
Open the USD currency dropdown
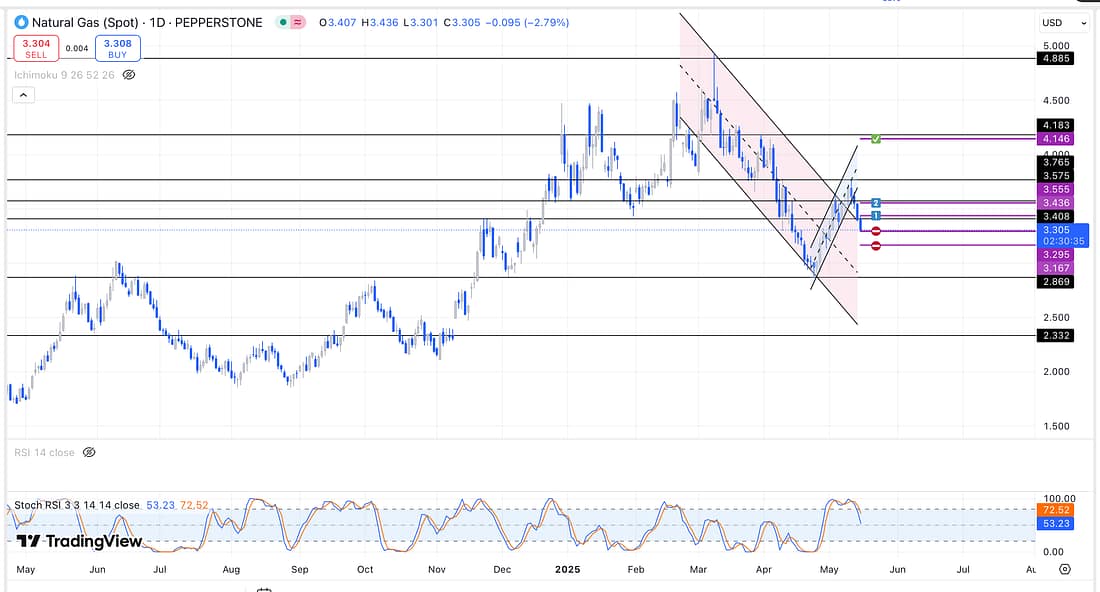tap(1064, 23)
